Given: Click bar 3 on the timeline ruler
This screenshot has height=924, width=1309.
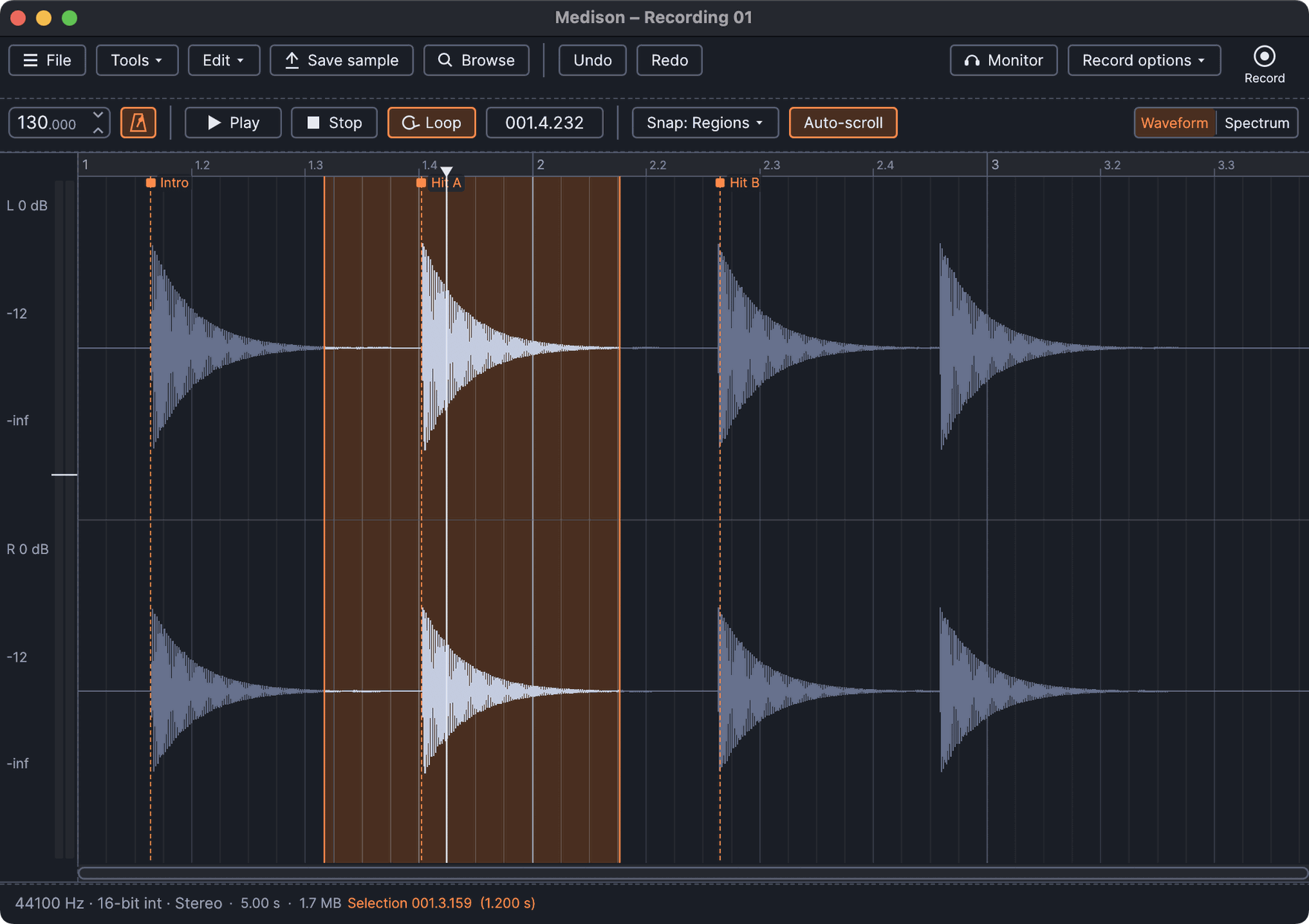Looking at the screenshot, I should pos(995,164).
